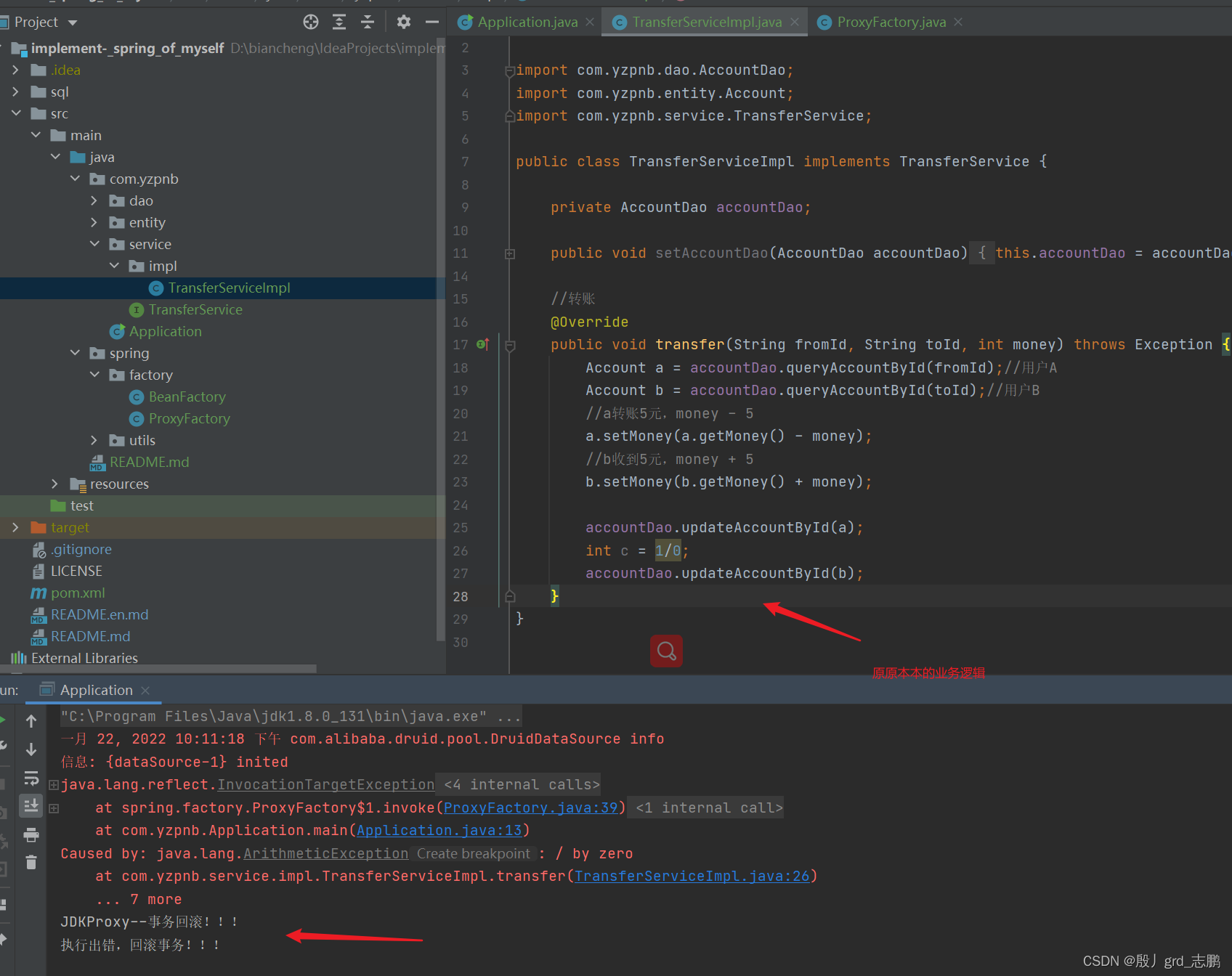Rerun Application with green run icon
Screen dimensions: 1232x976
click(x=3, y=720)
